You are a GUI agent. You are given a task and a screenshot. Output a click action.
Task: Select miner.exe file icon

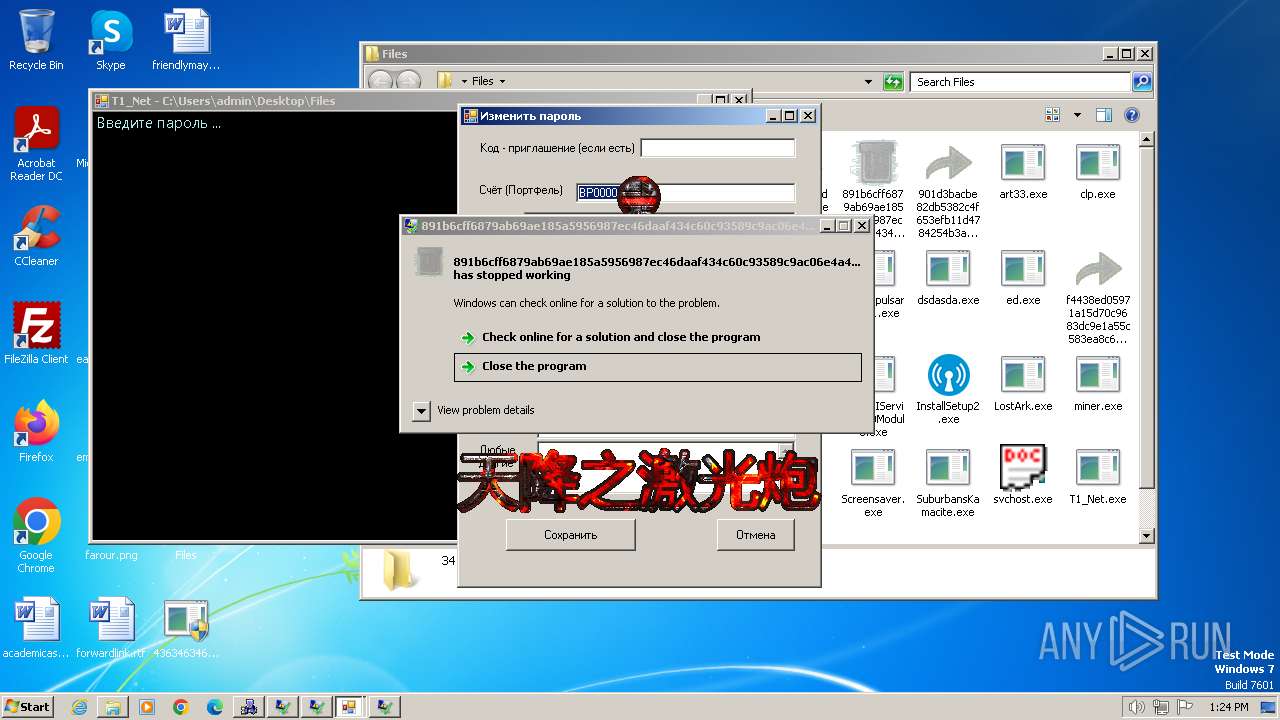(1097, 383)
